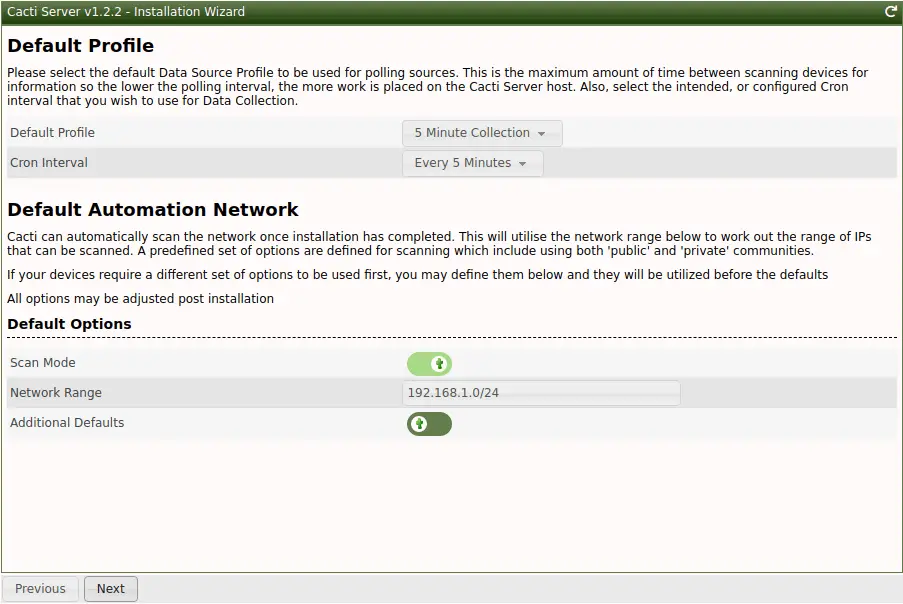Click the Cacti Server Installation Wizard title
Image resolution: width=903 pixels, height=604 pixels.
(x=126, y=12)
